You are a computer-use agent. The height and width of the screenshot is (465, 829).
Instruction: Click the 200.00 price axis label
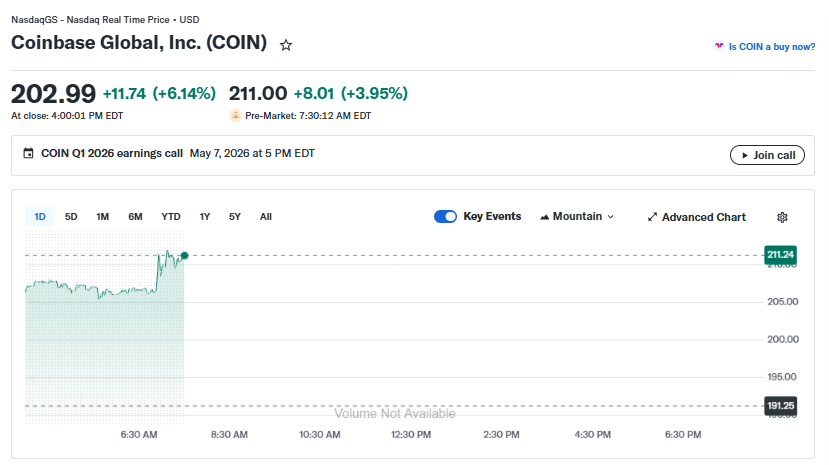(782, 339)
